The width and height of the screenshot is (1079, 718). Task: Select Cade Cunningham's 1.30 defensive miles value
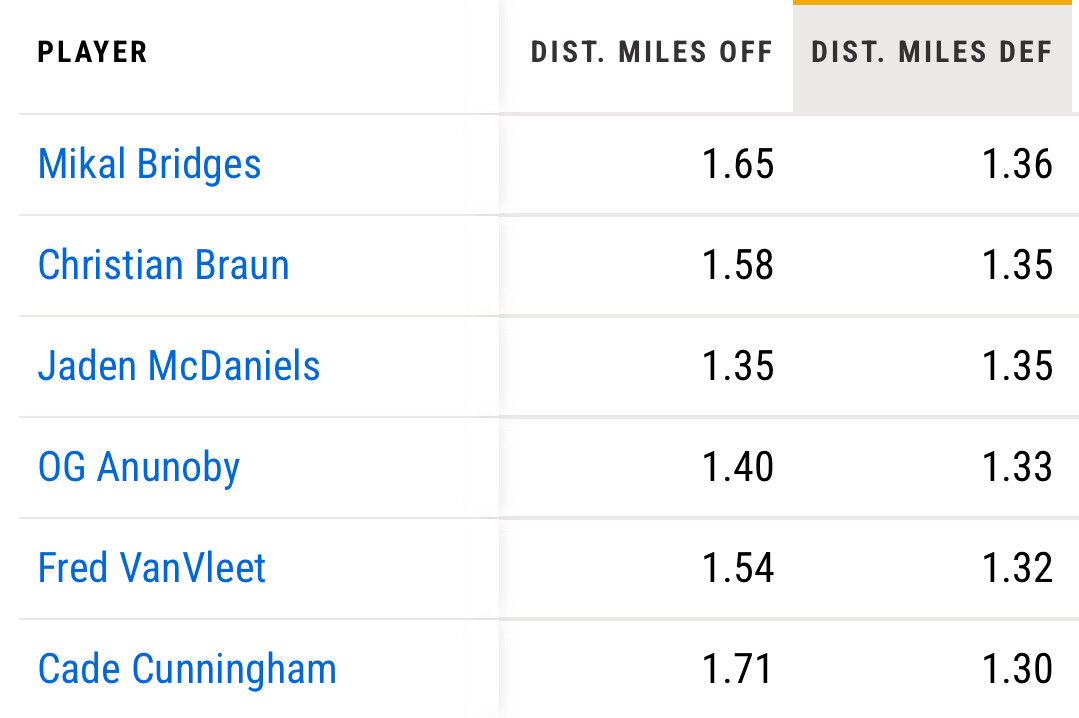click(1017, 669)
